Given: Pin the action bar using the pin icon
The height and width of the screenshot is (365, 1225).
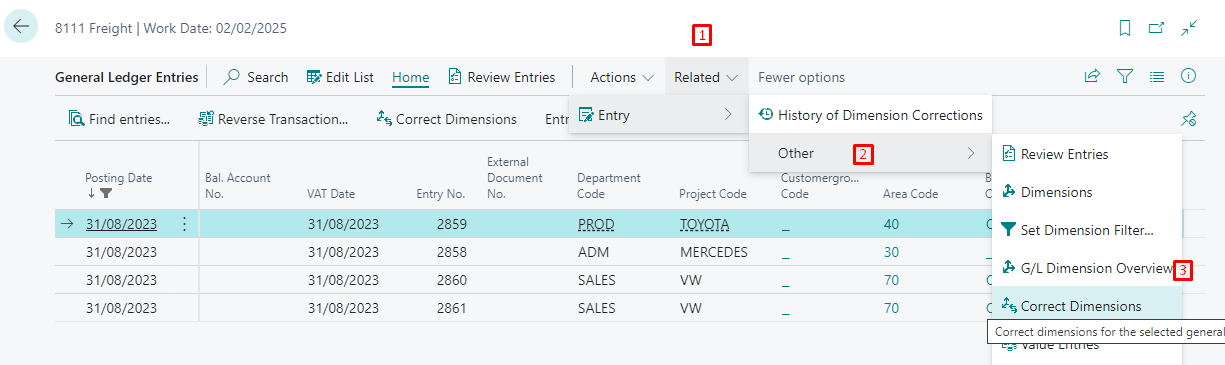Looking at the screenshot, I should coord(1189,119).
